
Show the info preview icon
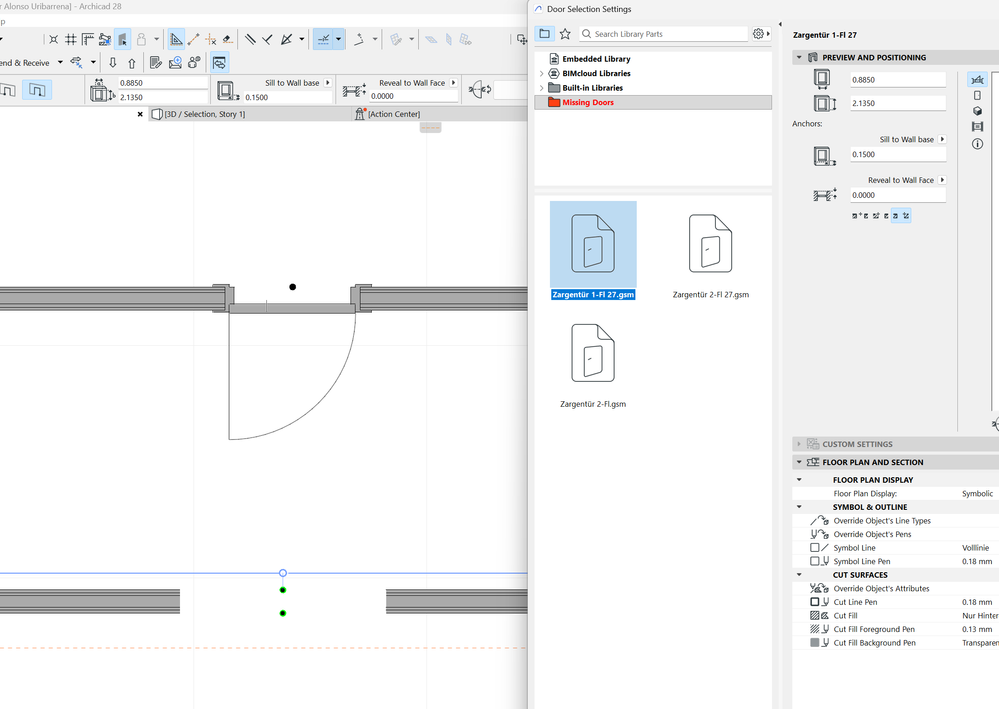[977, 144]
